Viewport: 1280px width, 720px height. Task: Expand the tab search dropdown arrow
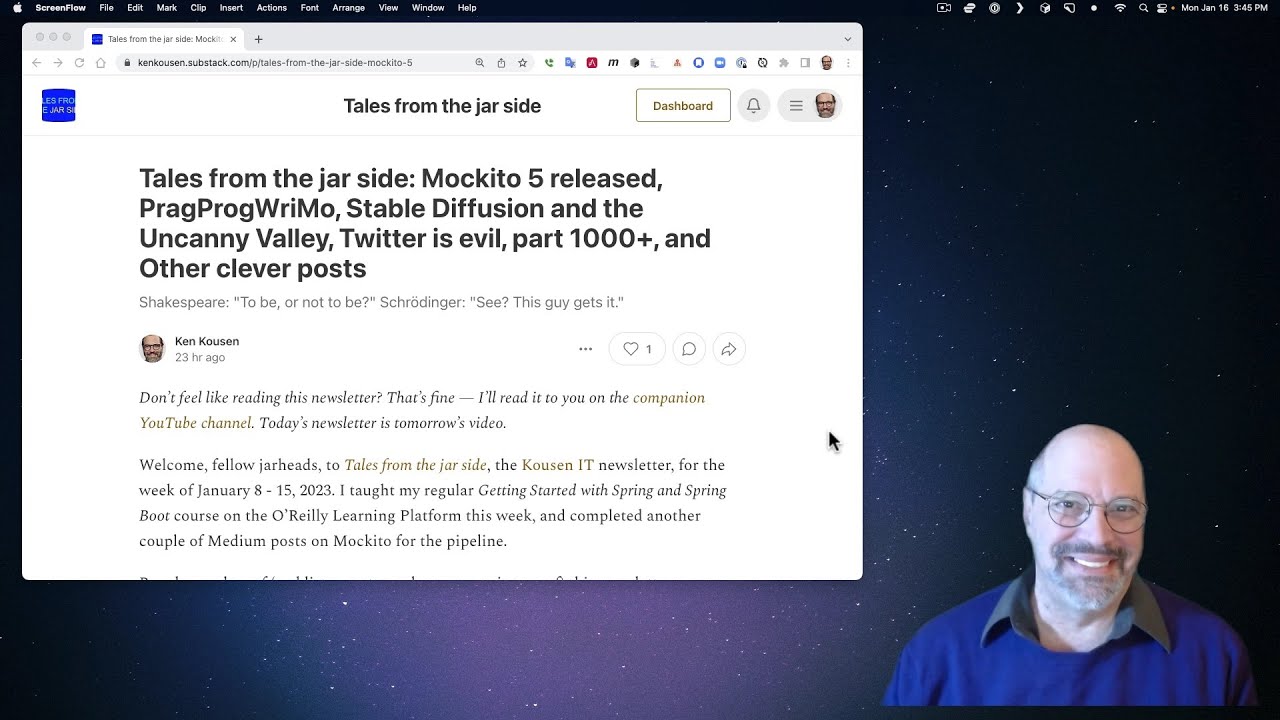click(x=848, y=39)
